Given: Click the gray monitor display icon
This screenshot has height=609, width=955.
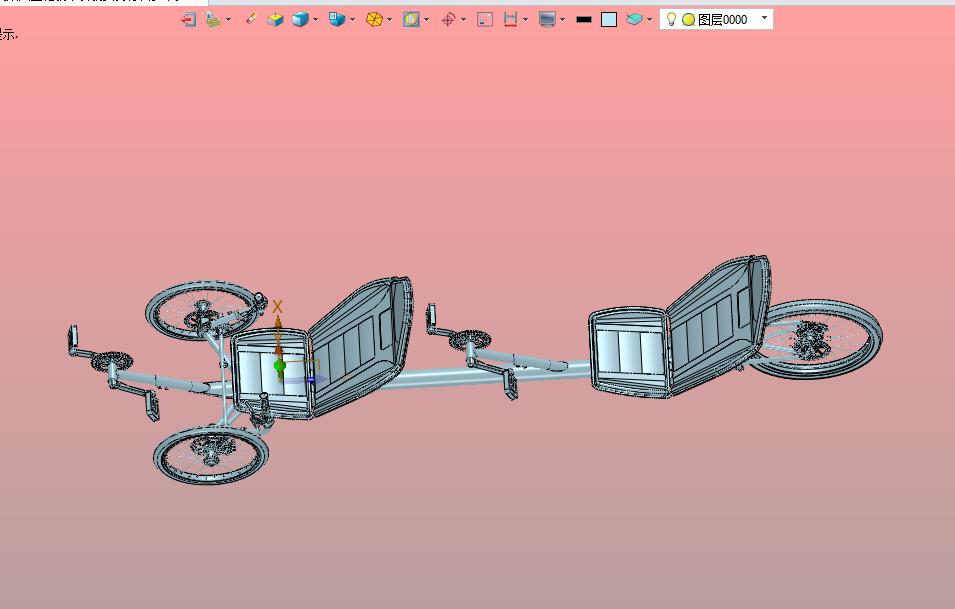Looking at the screenshot, I should coord(547,19).
